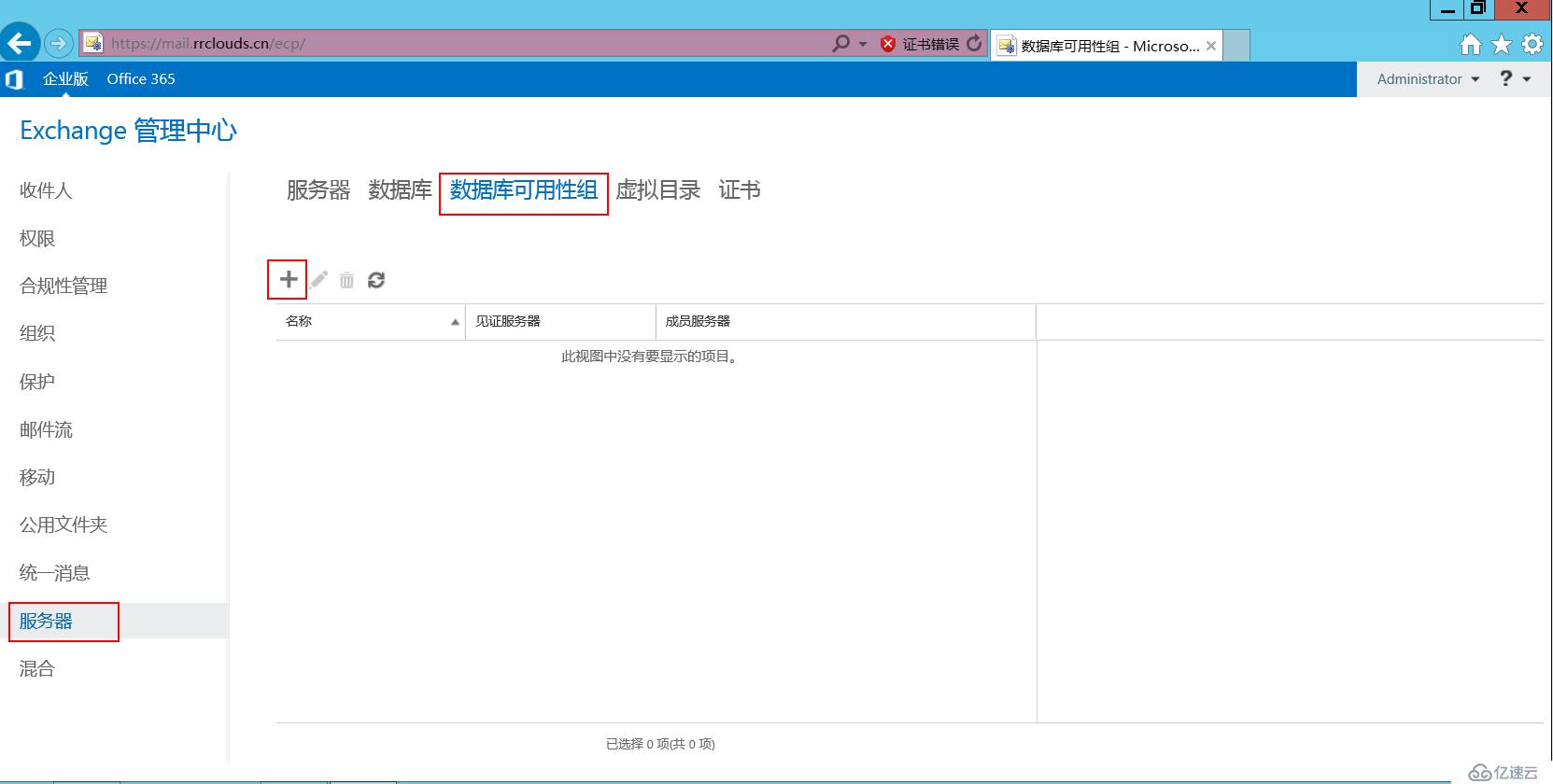Open 统一消息 in left navigation
1553x784 pixels.
click(x=55, y=573)
